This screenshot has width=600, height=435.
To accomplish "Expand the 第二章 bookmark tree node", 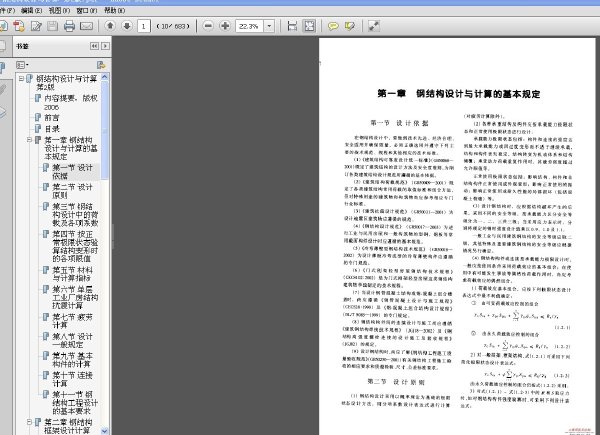I will pos(29,422).
